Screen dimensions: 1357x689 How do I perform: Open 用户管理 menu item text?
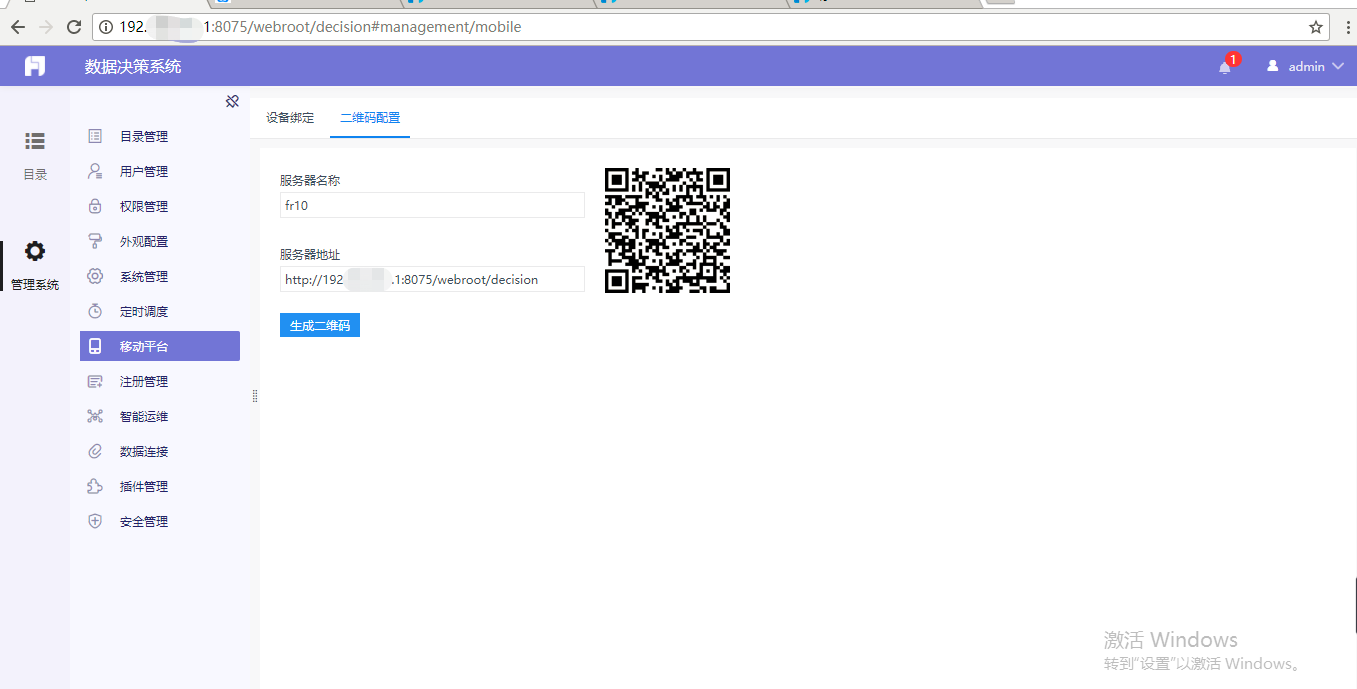(x=144, y=172)
